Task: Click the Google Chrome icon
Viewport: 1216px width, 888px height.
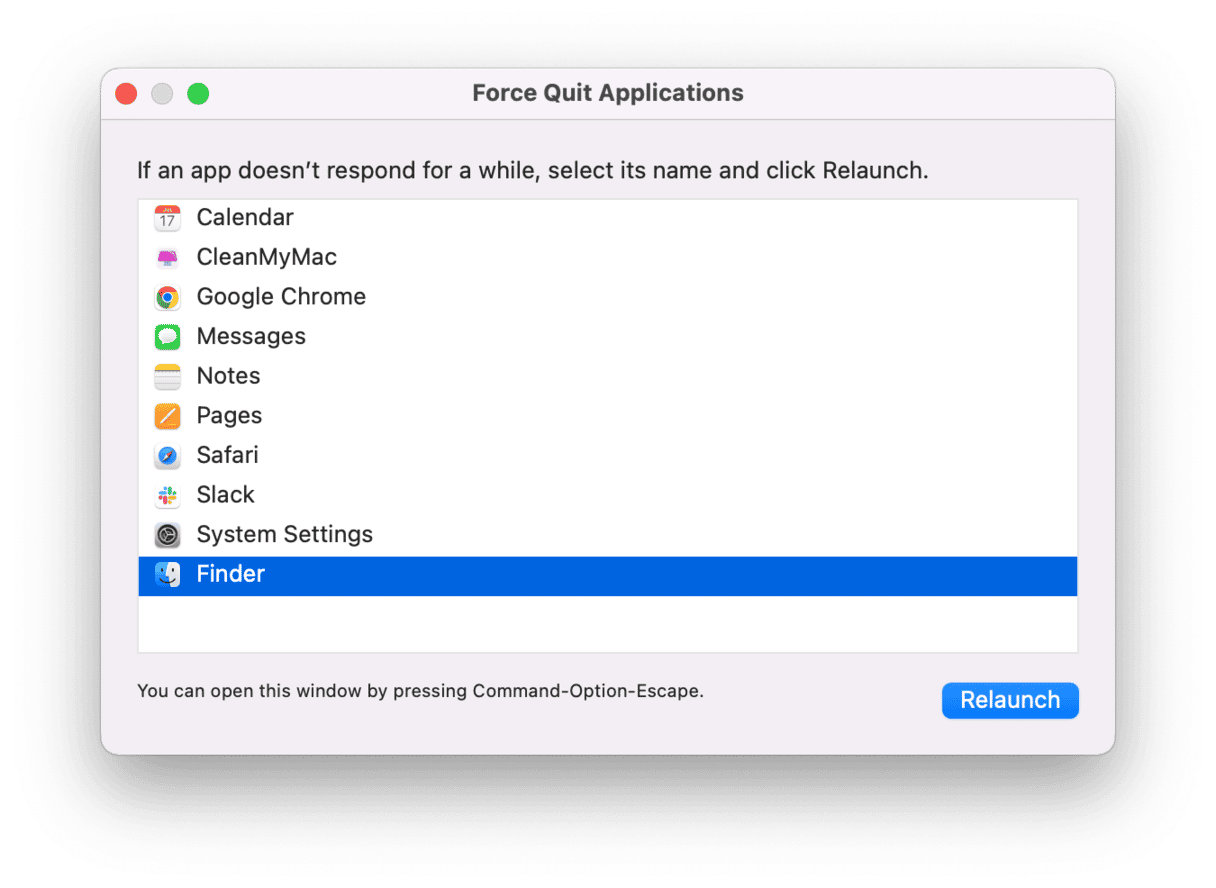Action: coord(167,297)
